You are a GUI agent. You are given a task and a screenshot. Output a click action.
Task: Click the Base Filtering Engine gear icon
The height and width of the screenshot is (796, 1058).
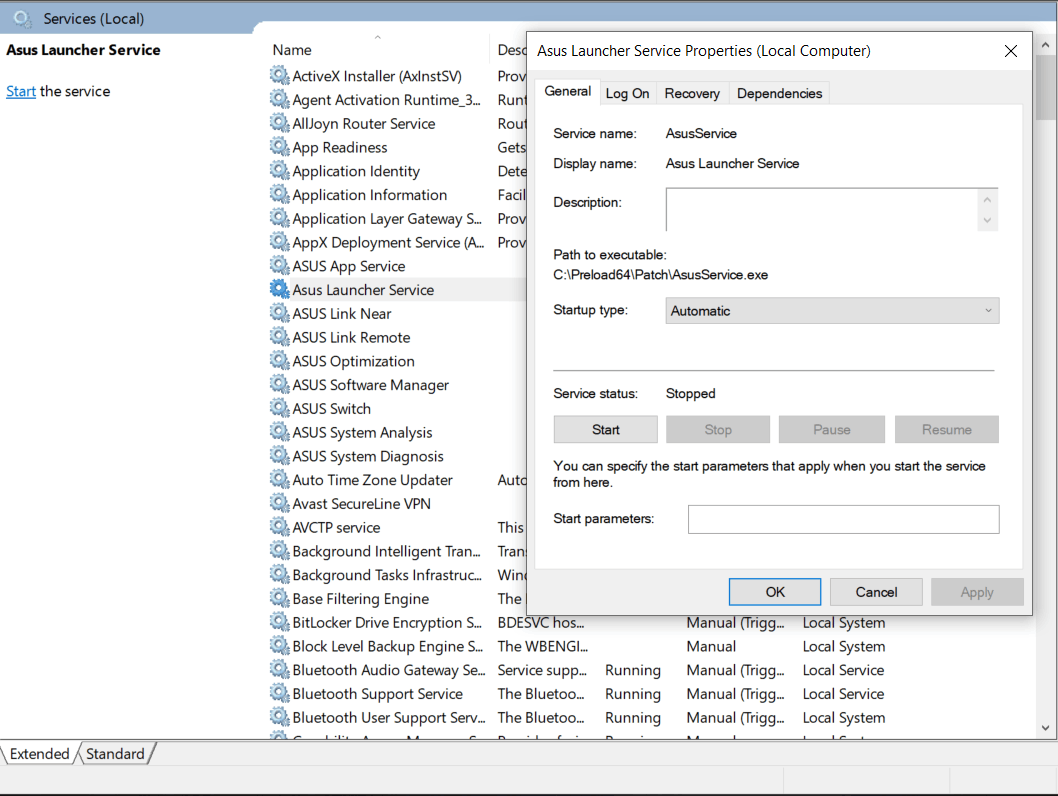click(x=279, y=598)
